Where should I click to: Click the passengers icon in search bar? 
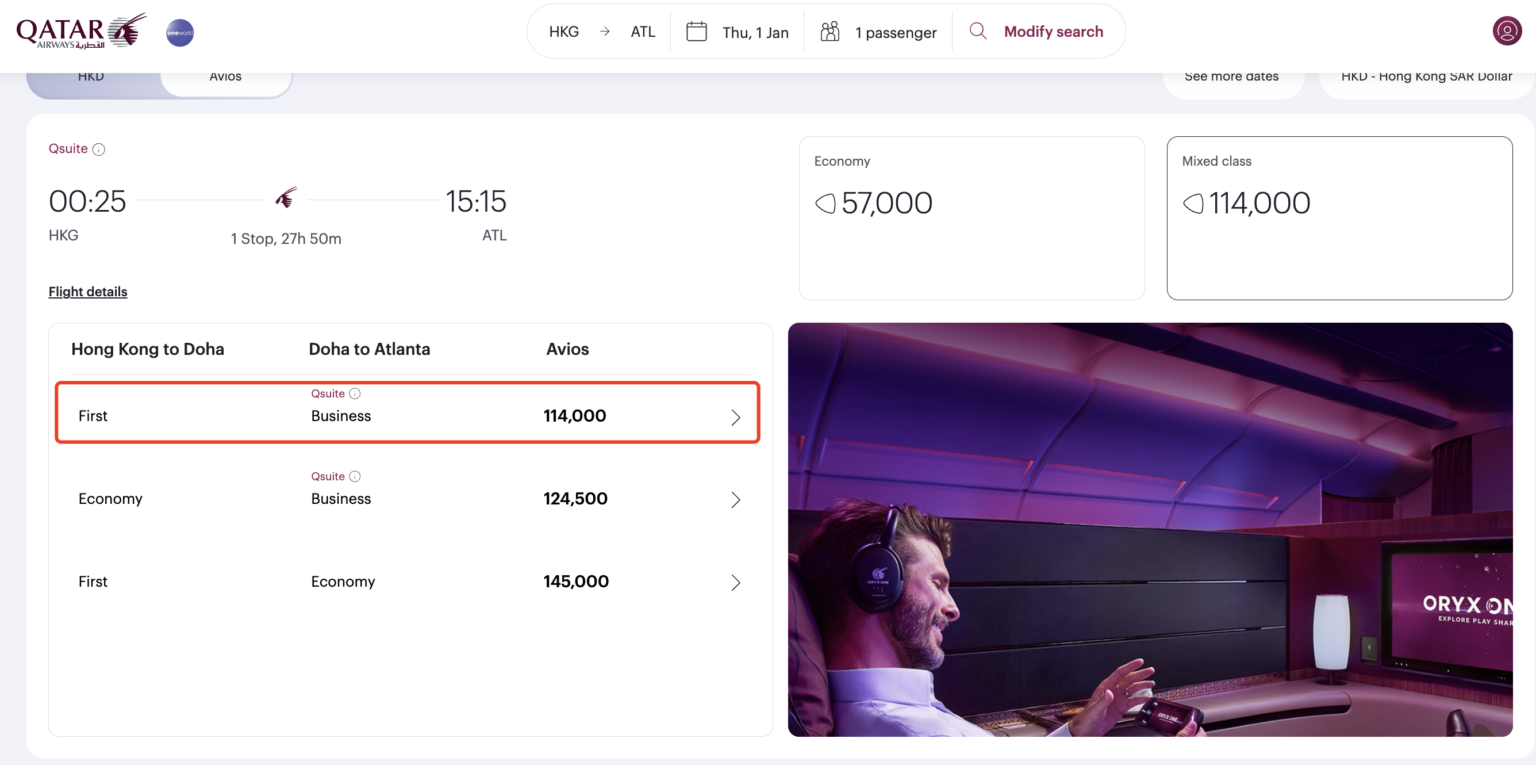[x=829, y=32]
